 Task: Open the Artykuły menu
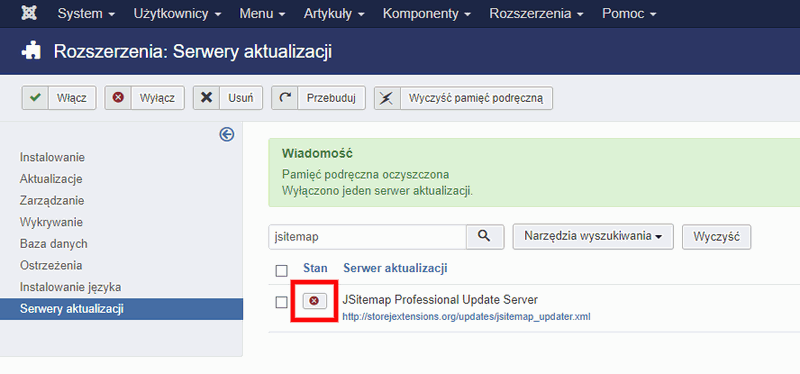[x=334, y=14]
